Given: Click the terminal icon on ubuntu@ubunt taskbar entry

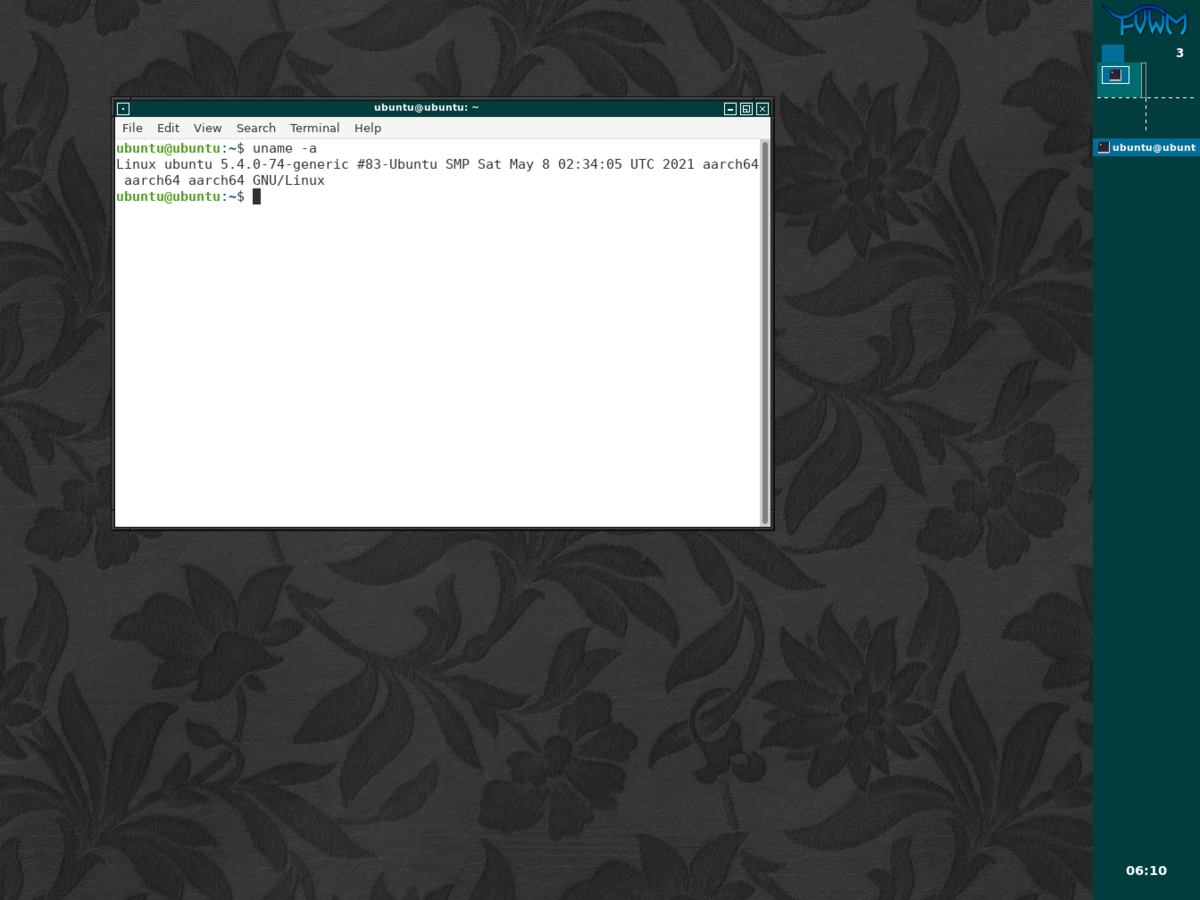Looking at the screenshot, I should click(1103, 147).
